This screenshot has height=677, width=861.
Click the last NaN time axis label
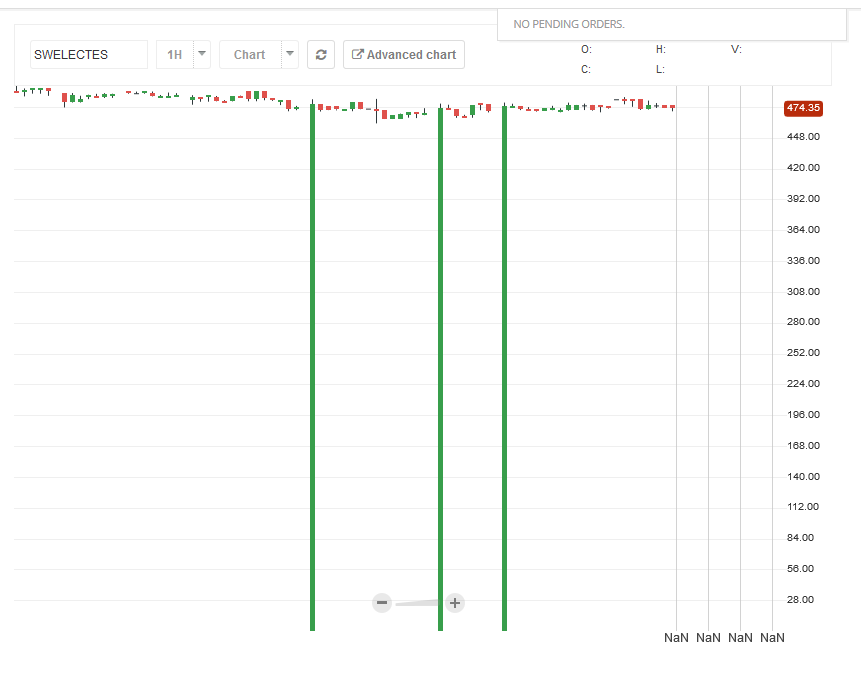click(772, 637)
